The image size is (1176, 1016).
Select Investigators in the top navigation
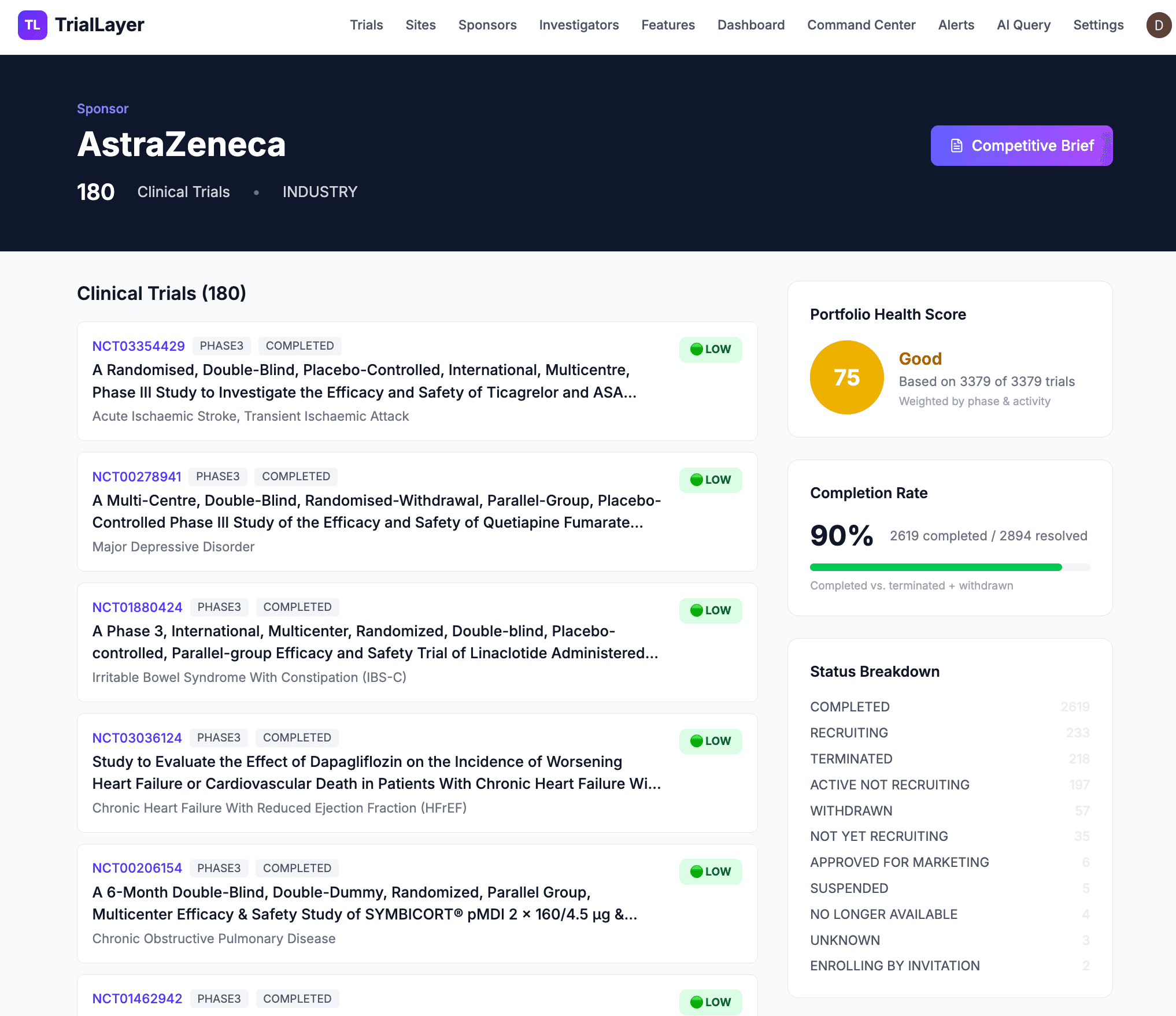pyautogui.click(x=579, y=25)
